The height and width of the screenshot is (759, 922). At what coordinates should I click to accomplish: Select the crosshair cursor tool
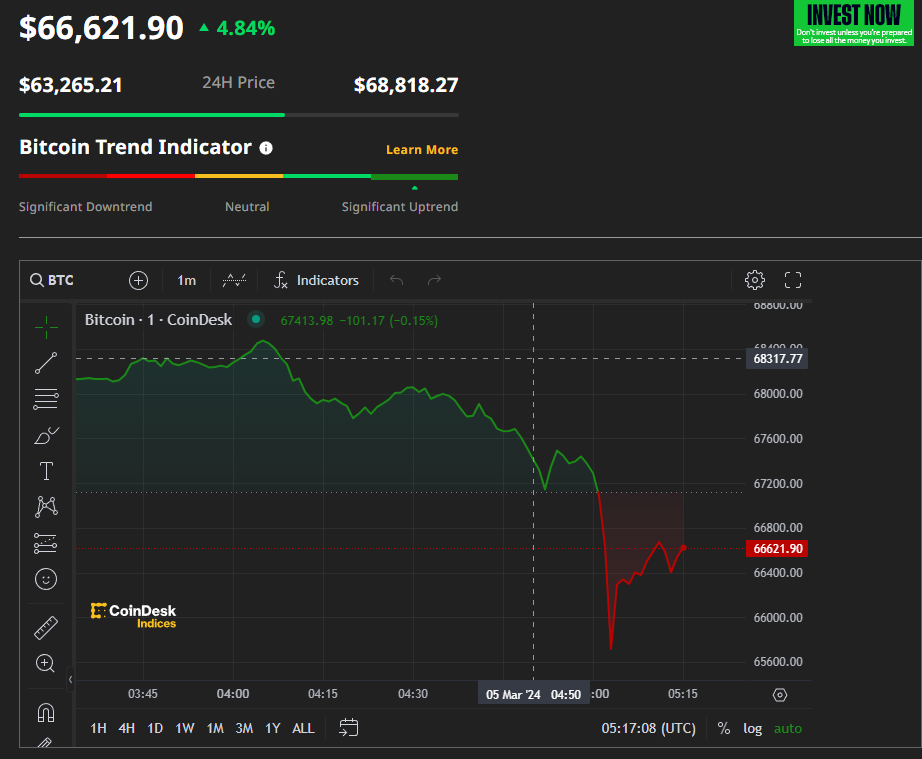click(46, 326)
